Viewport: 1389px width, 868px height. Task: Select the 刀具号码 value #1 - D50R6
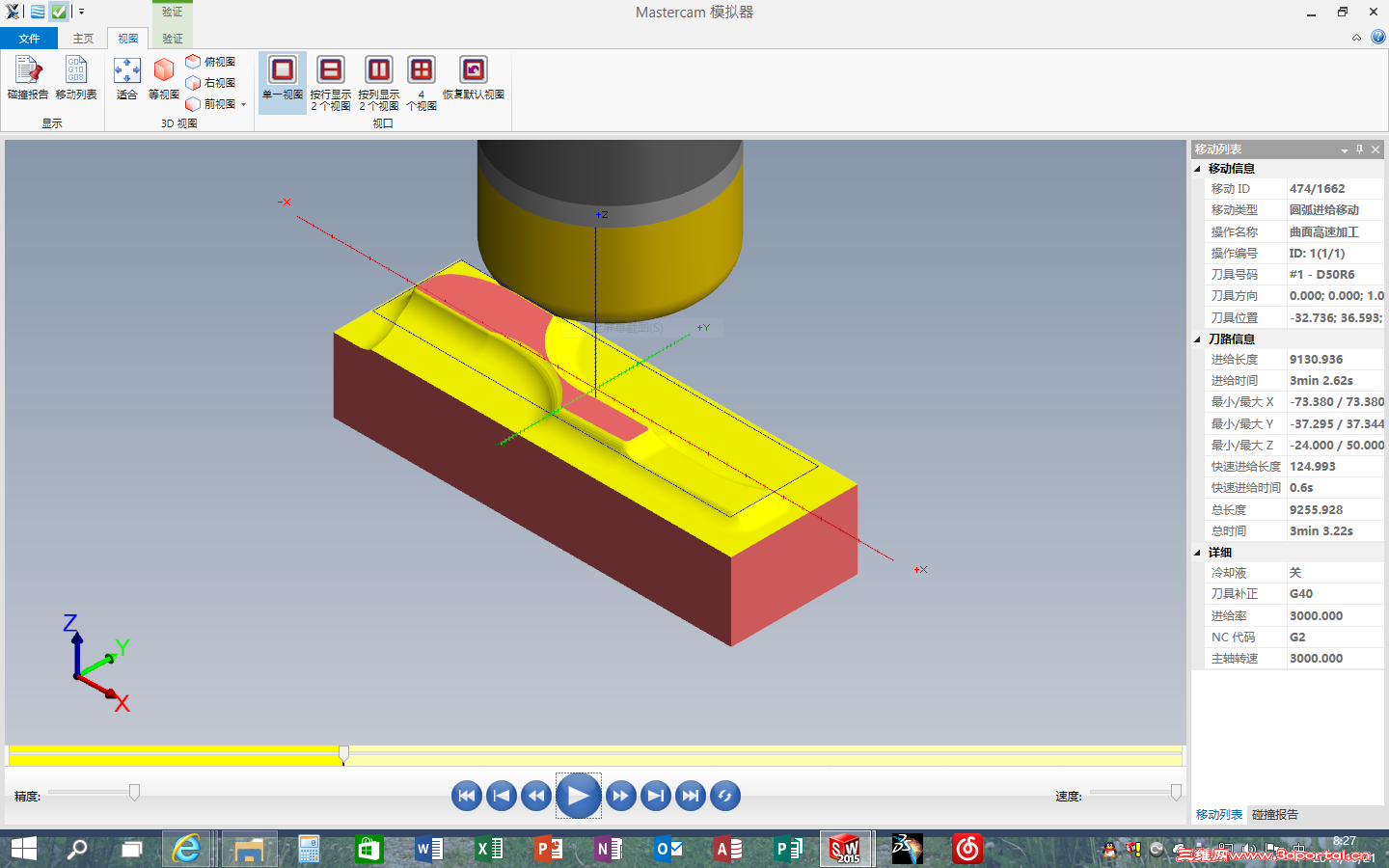click(1321, 275)
